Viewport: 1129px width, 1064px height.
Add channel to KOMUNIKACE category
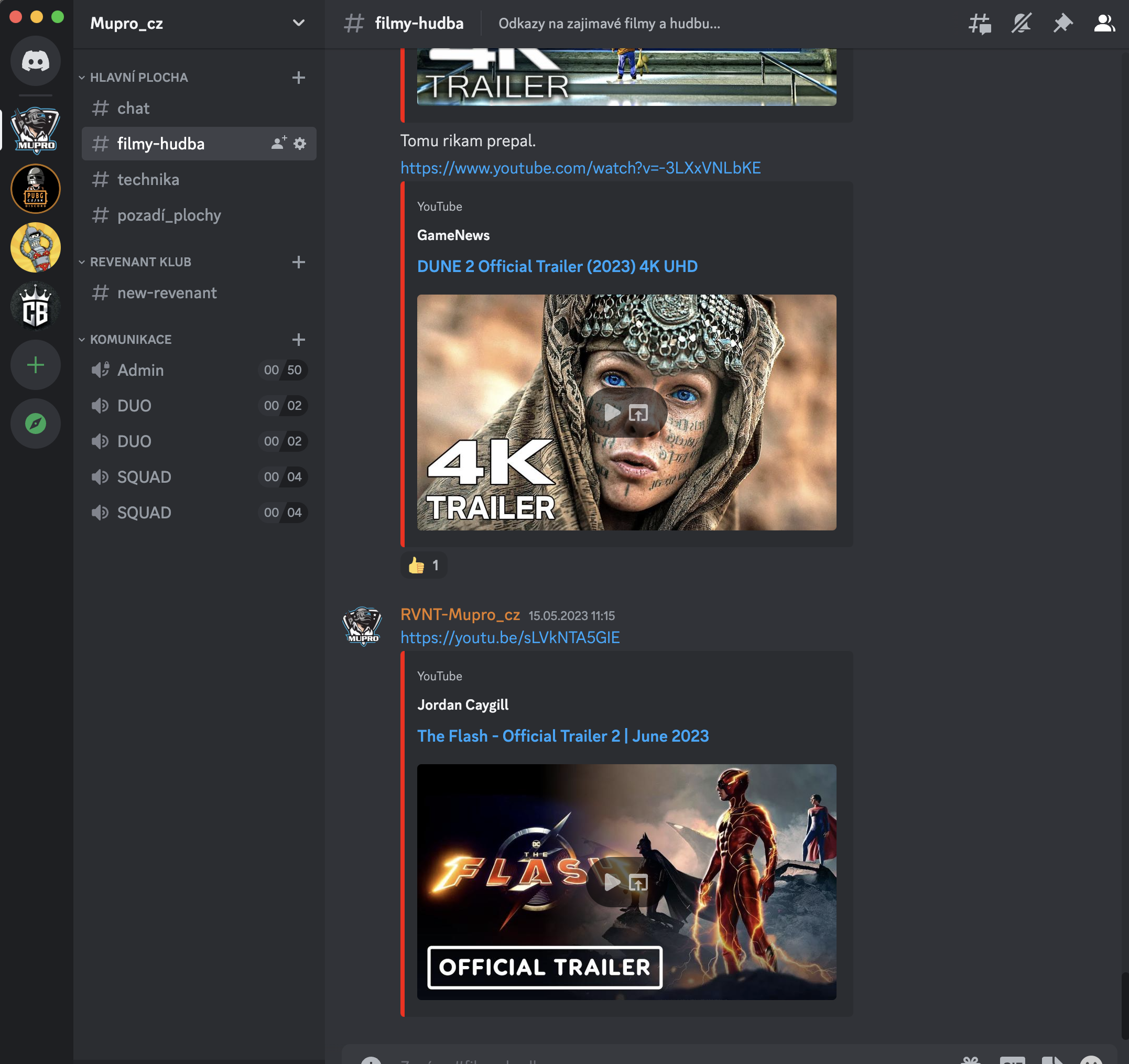tap(299, 340)
